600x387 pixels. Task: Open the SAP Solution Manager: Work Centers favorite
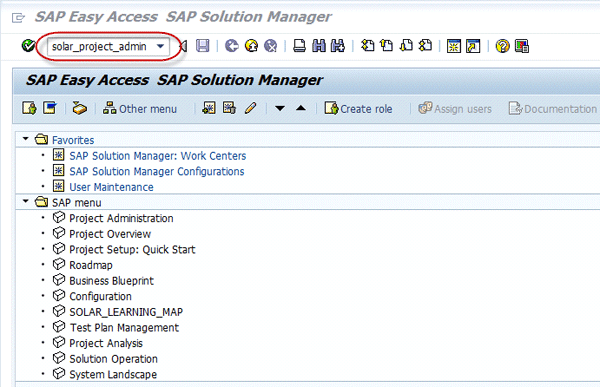click(158, 156)
